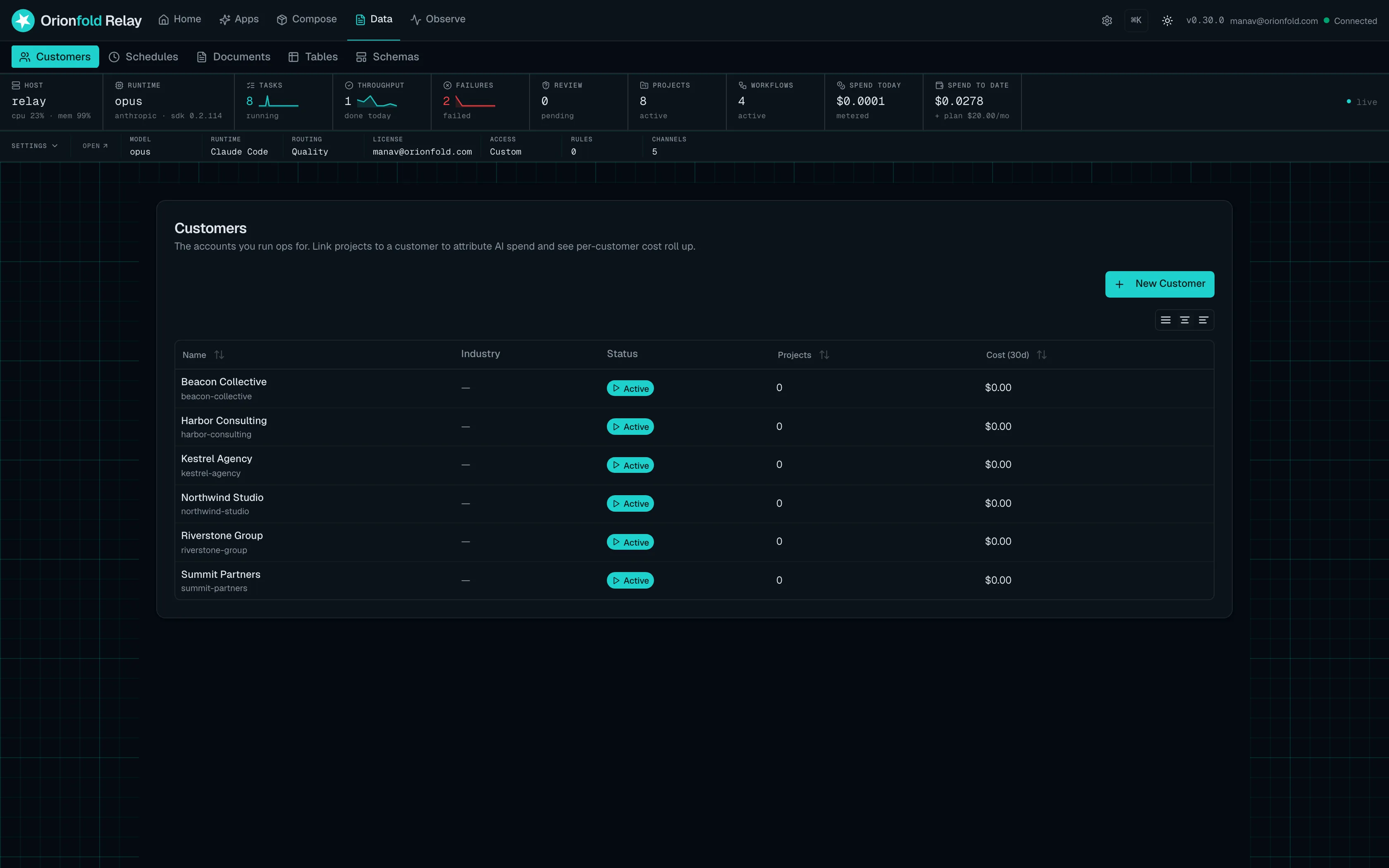
Task: Click the Channels count 5
Action: 654,152
